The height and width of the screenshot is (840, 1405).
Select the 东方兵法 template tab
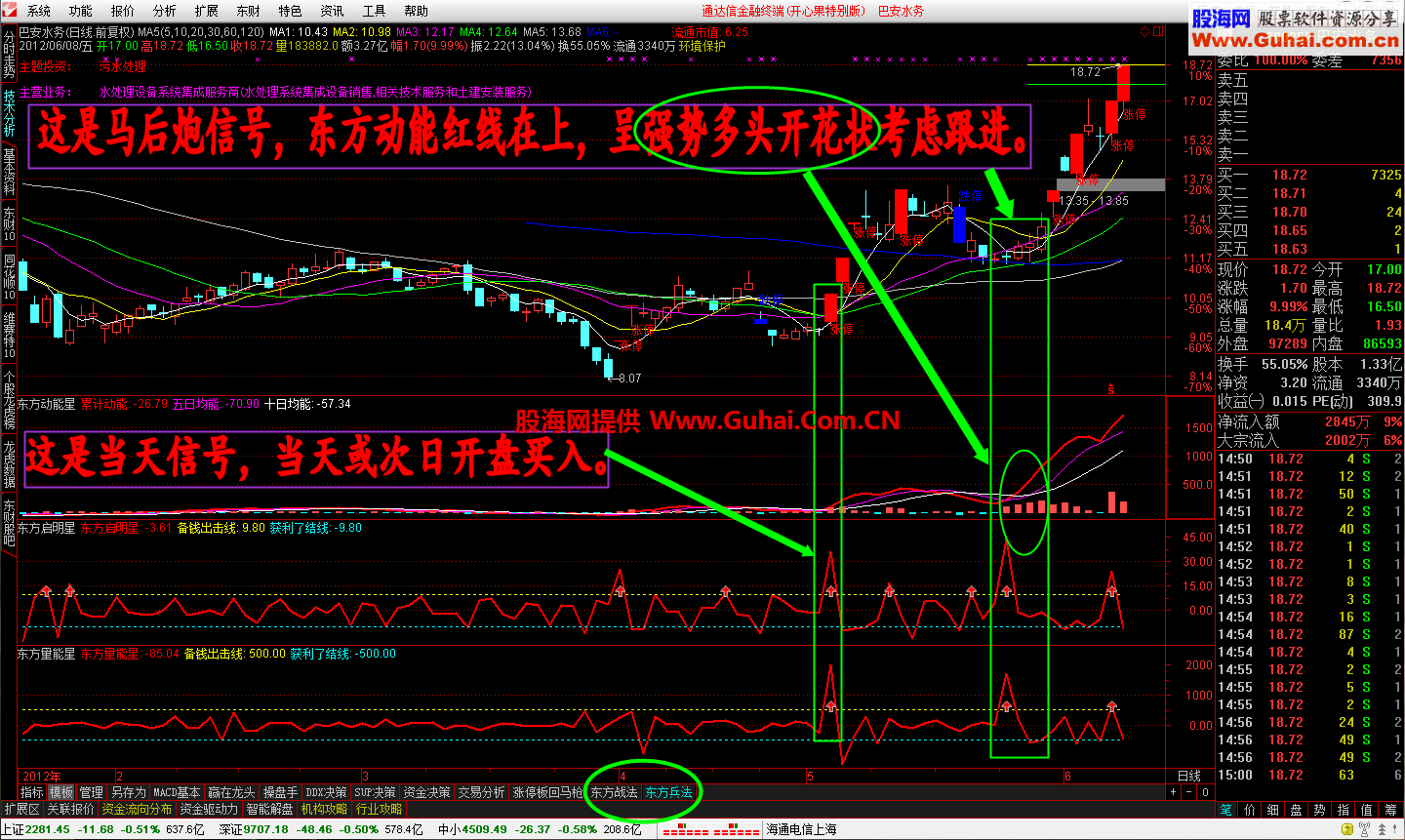click(x=668, y=792)
